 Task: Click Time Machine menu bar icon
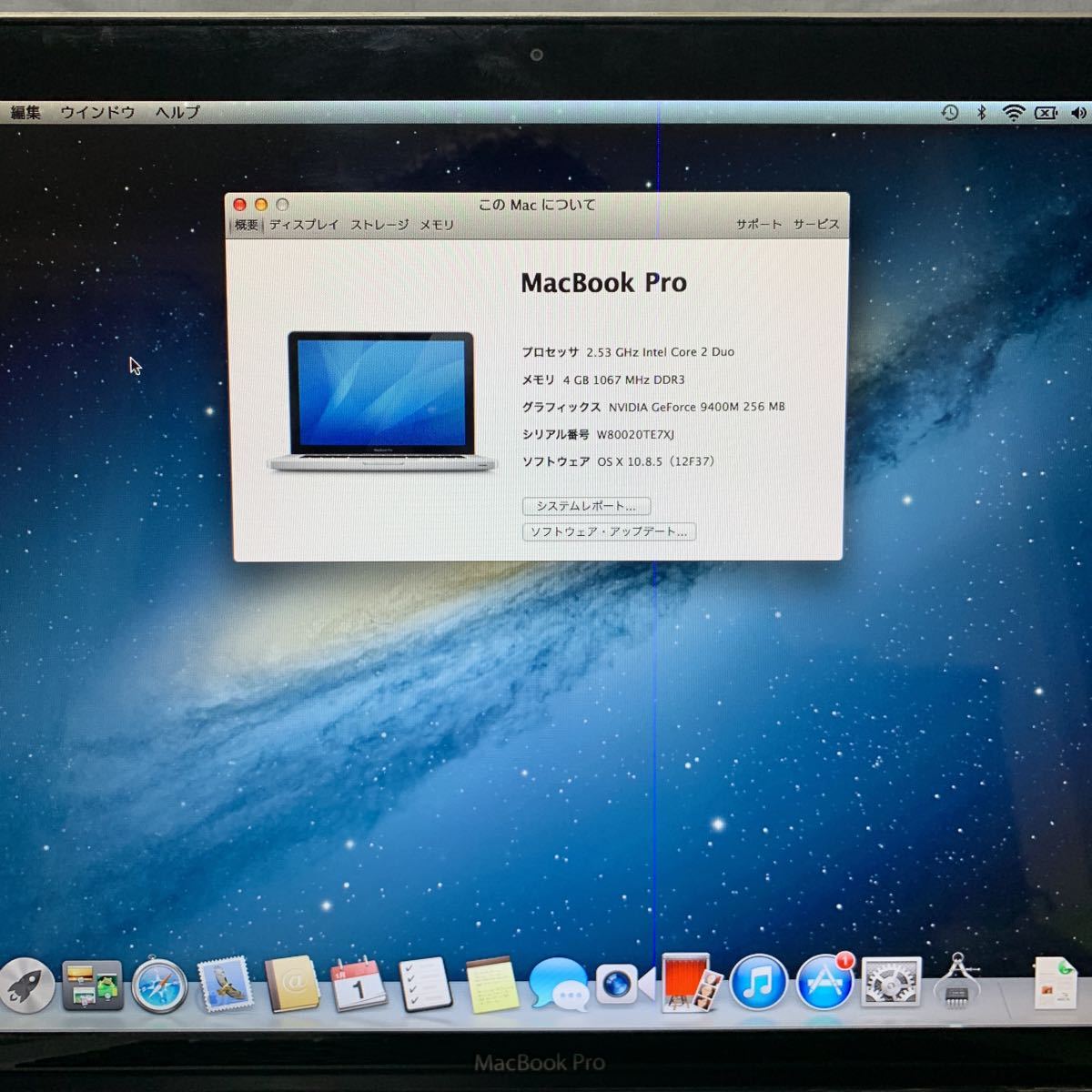pyautogui.click(x=950, y=112)
